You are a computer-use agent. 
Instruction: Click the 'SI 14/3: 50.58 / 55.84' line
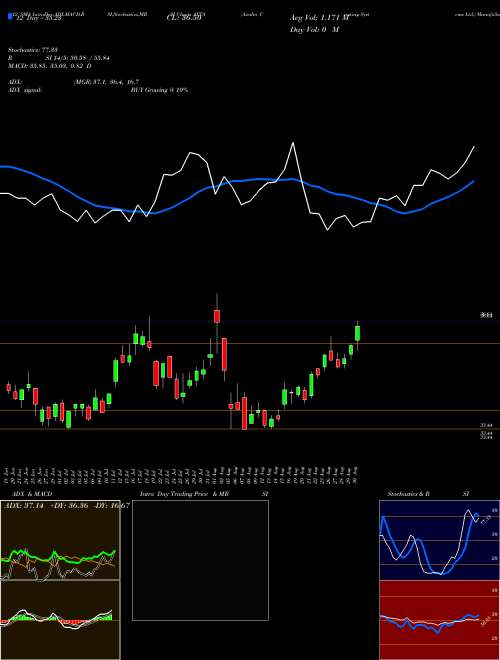pos(78,58)
